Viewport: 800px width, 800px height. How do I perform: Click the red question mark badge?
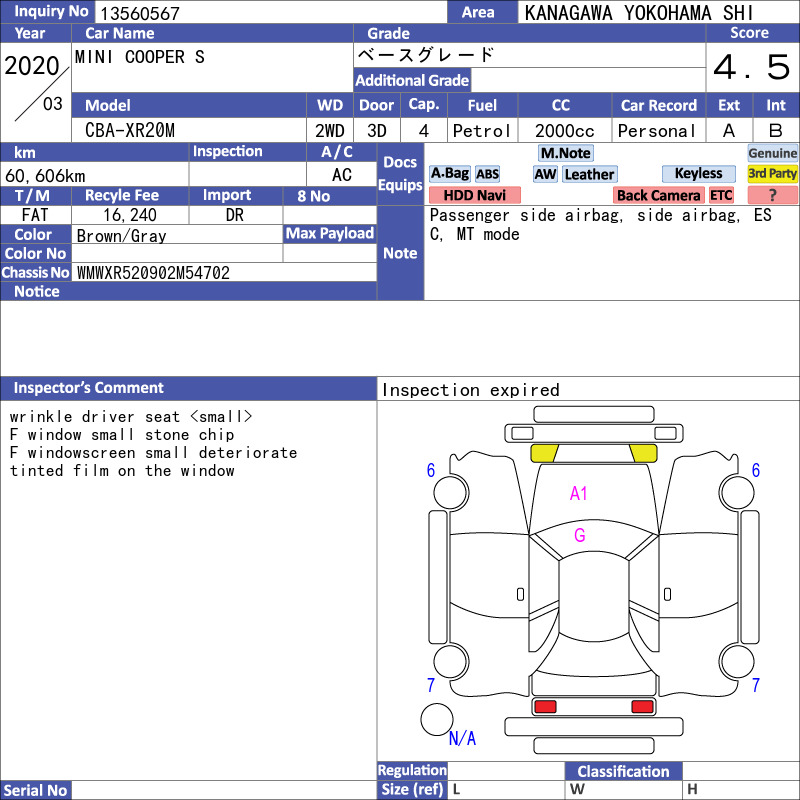(x=772, y=195)
